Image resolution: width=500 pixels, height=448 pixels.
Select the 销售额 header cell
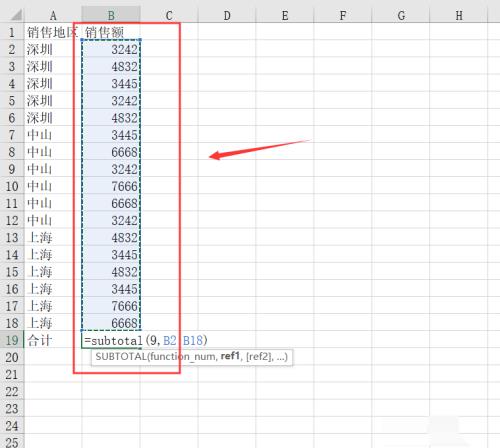click(x=111, y=32)
